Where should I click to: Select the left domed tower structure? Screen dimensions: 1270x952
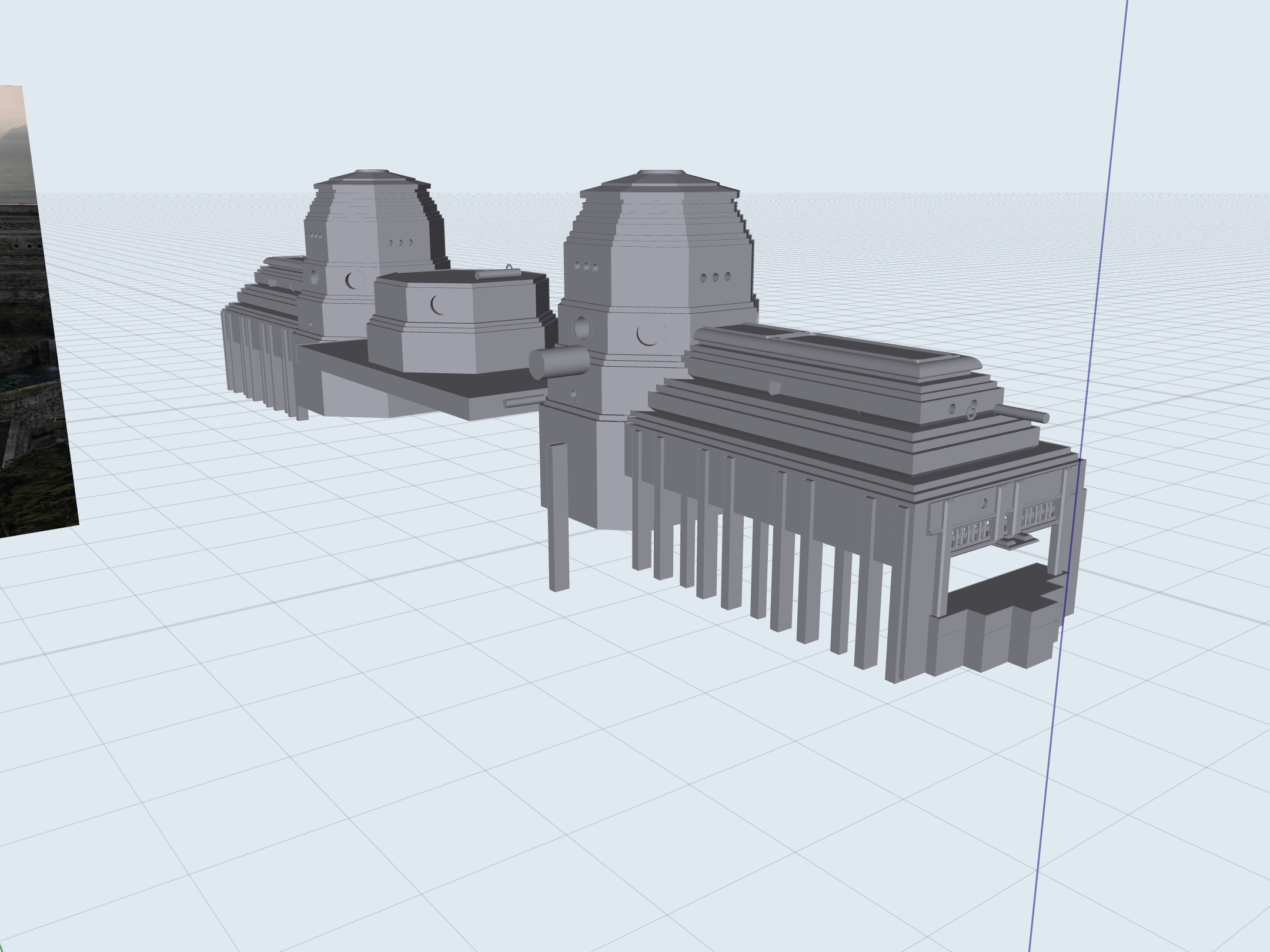point(365,235)
